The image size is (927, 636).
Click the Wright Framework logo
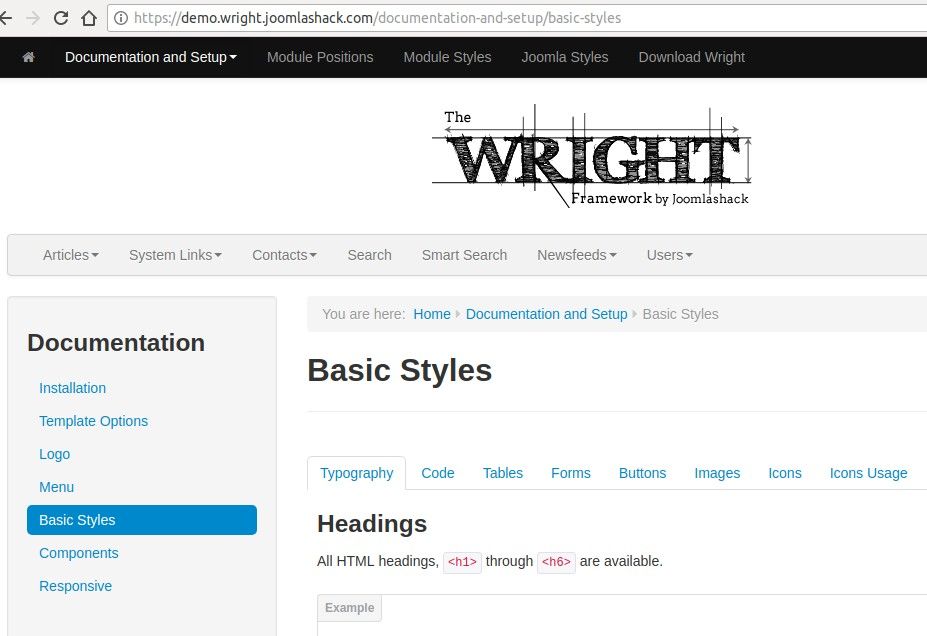pyautogui.click(x=591, y=156)
